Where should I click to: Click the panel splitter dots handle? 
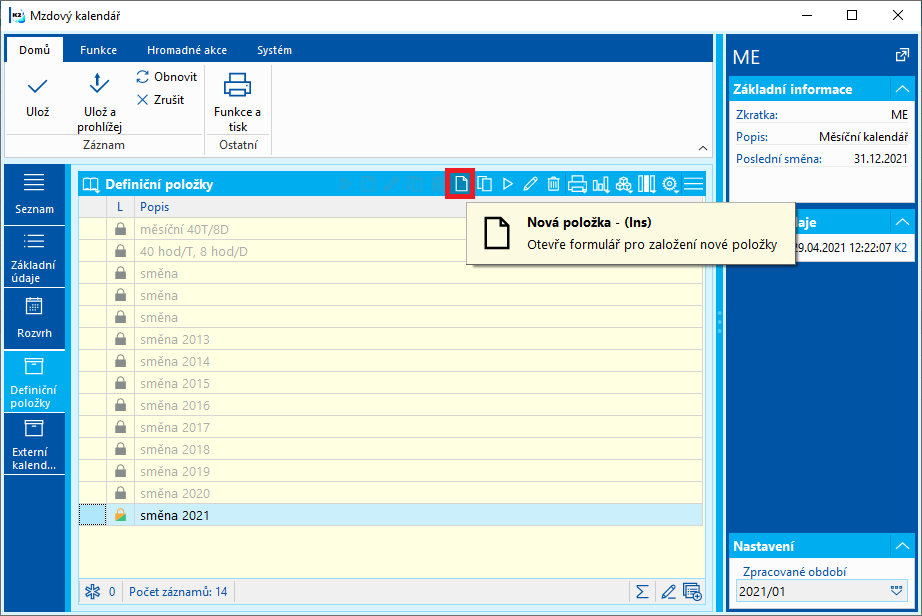719,322
